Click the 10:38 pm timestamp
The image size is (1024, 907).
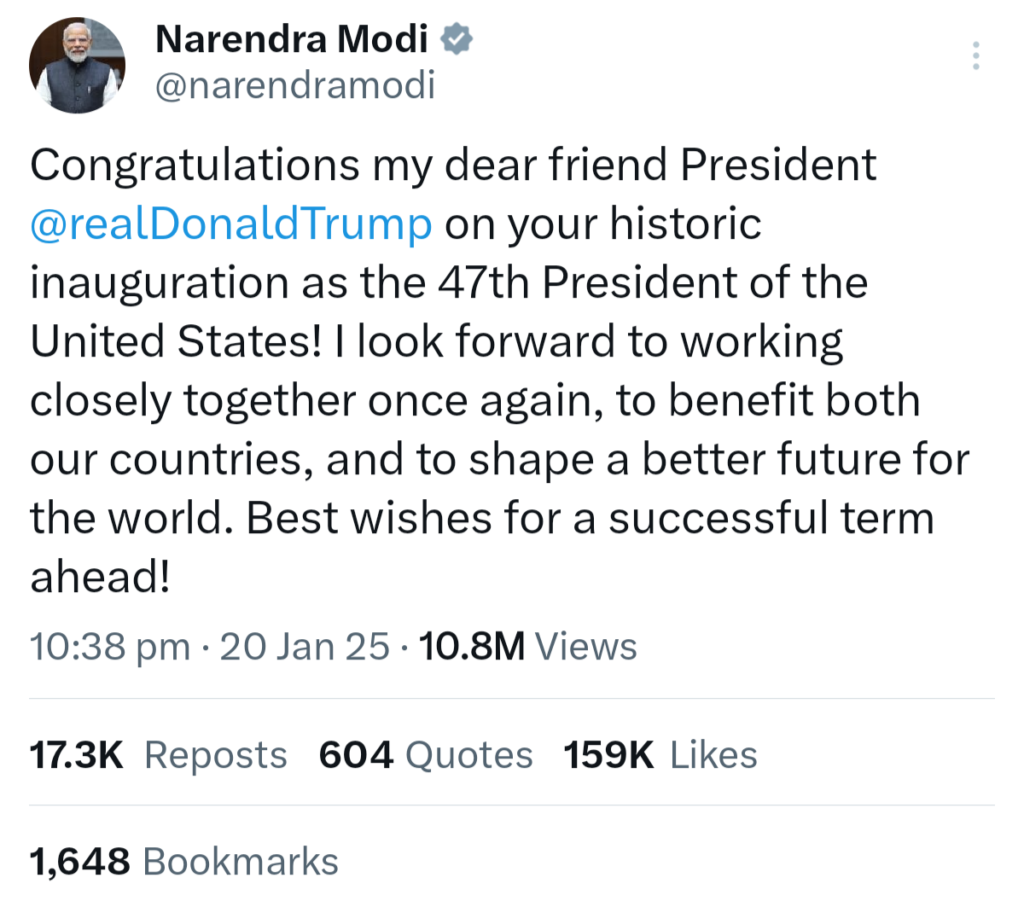110,647
